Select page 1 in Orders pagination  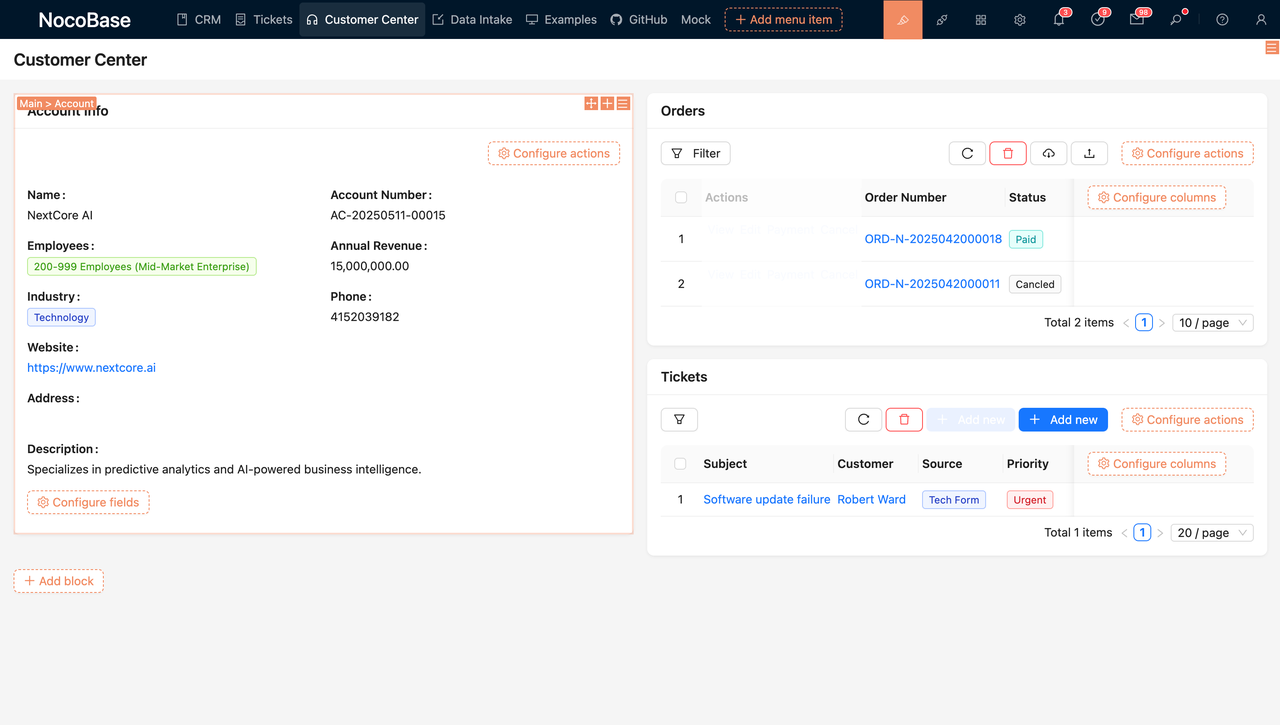pos(1143,322)
